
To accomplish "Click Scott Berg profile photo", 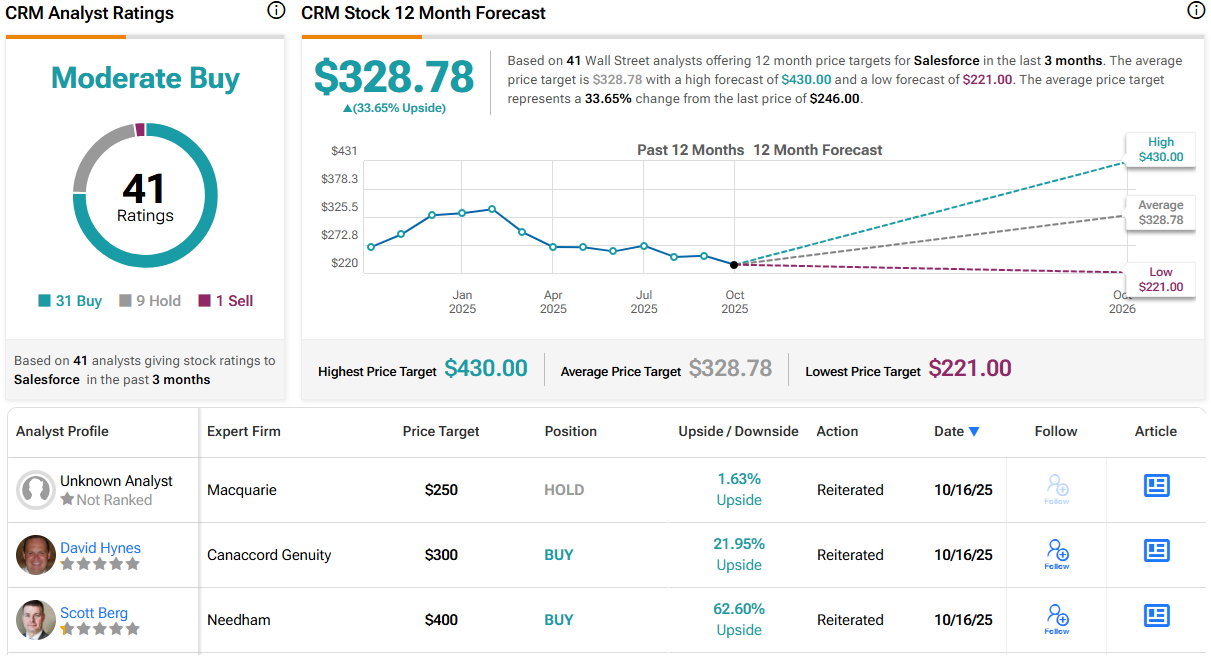I will click(x=36, y=620).
